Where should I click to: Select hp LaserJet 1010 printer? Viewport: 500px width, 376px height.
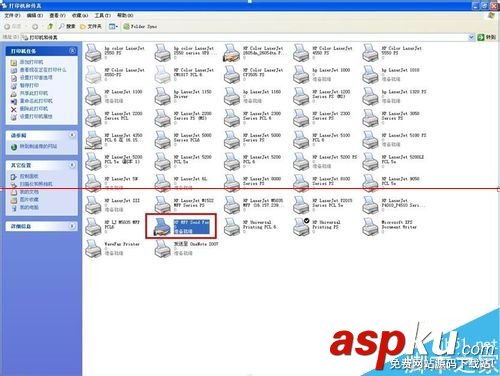click(x=391, y=74)
